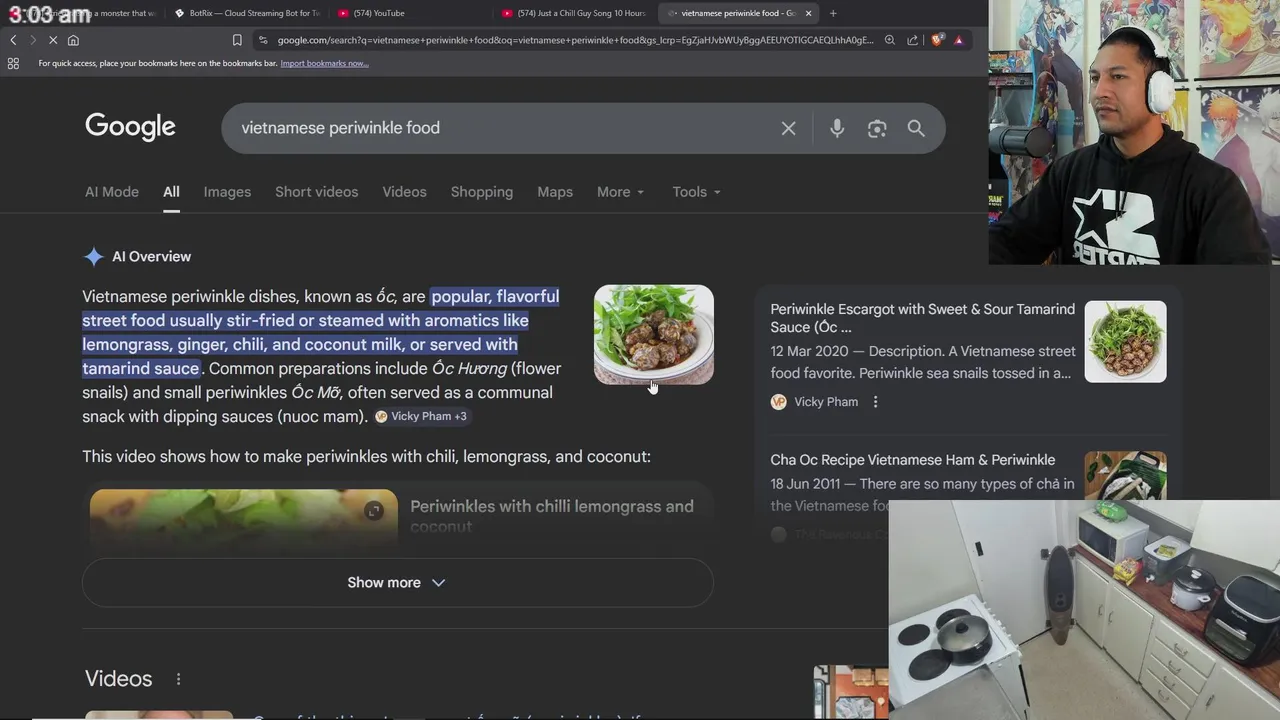Open Cha Oc Recipe Vietnamese Ham & Periwinkle

912,460
